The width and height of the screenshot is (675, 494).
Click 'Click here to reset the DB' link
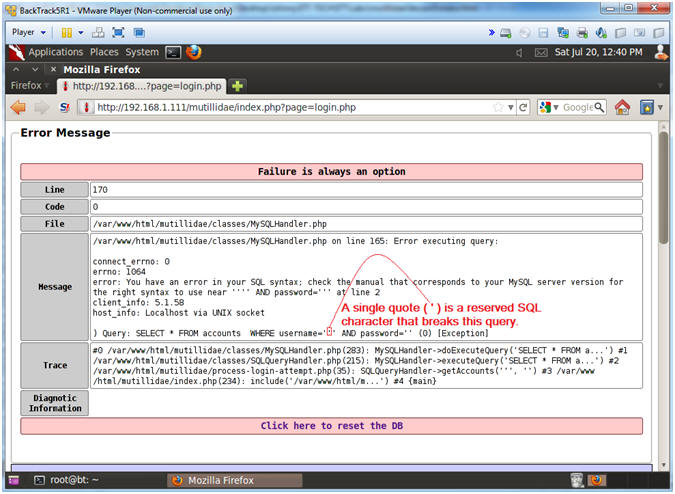(x=331, y=426)
